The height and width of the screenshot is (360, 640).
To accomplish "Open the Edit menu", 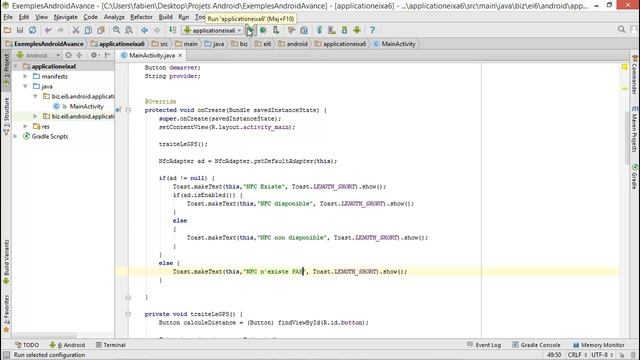I will pos(24,17).
